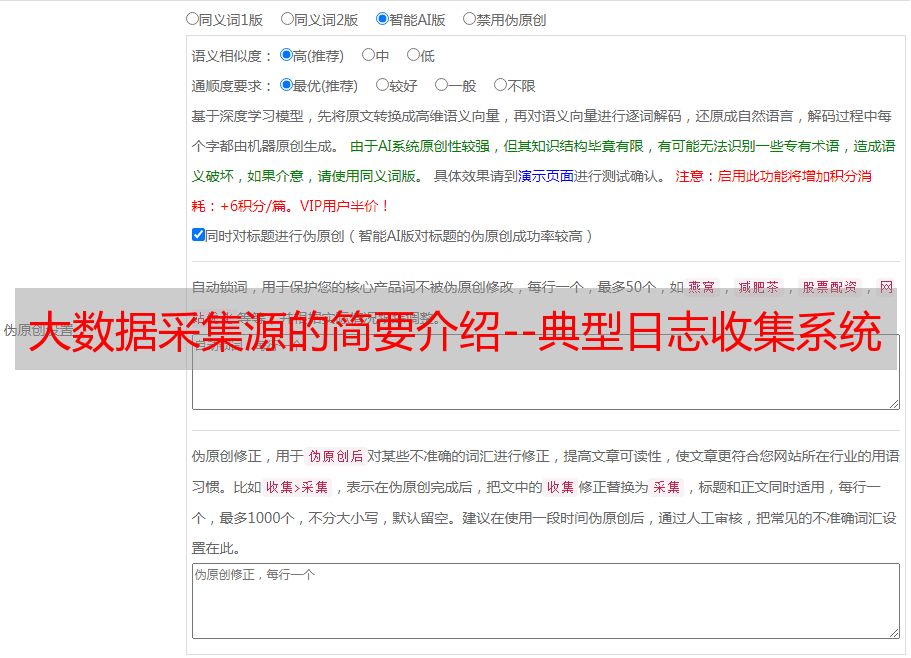Click the 伪原创后 highlighted tag
This screenshot has width=911, height=658.
pyautogui.click(x=336, y=456)
